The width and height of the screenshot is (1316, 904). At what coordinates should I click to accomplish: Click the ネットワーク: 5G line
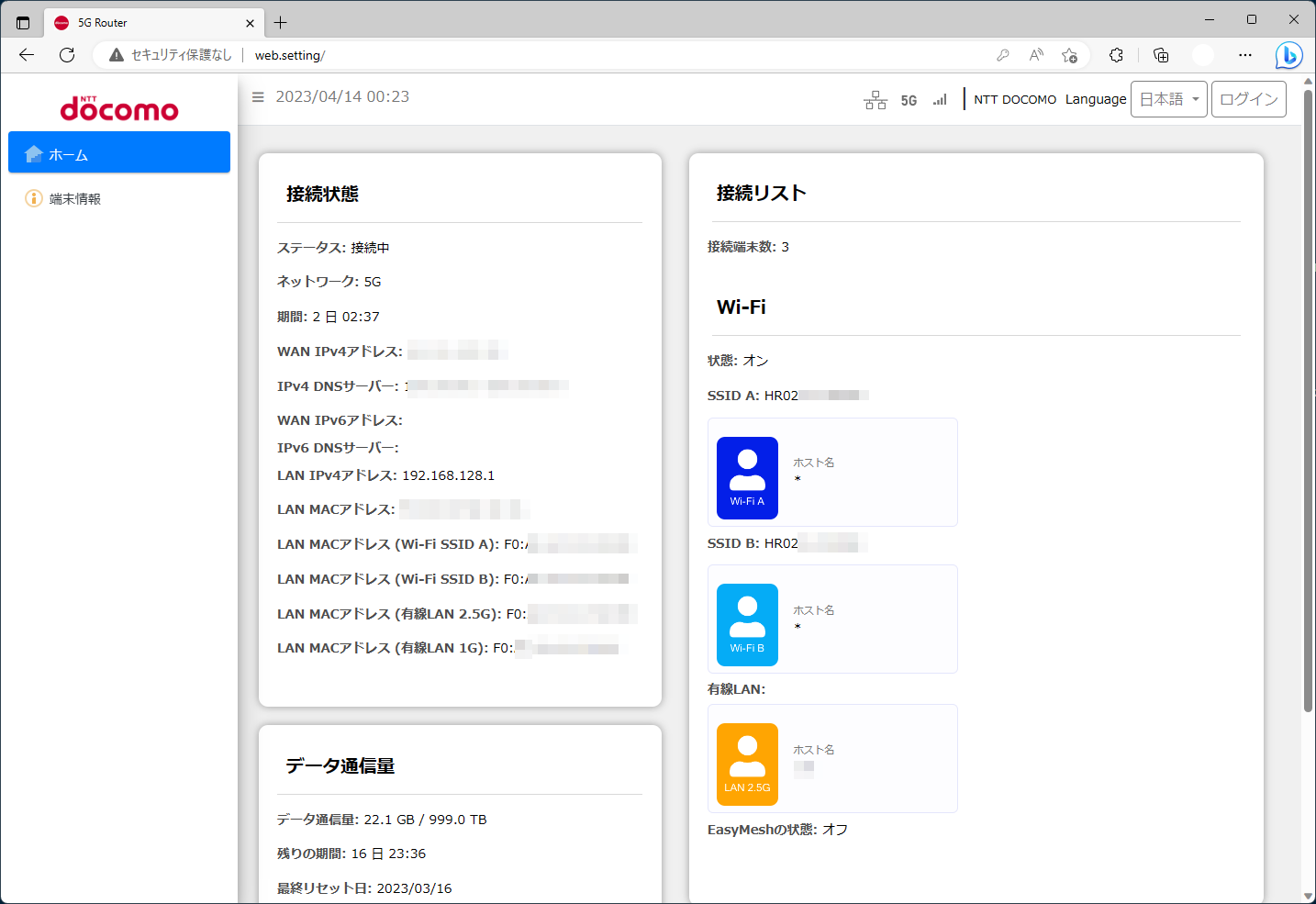329,282
